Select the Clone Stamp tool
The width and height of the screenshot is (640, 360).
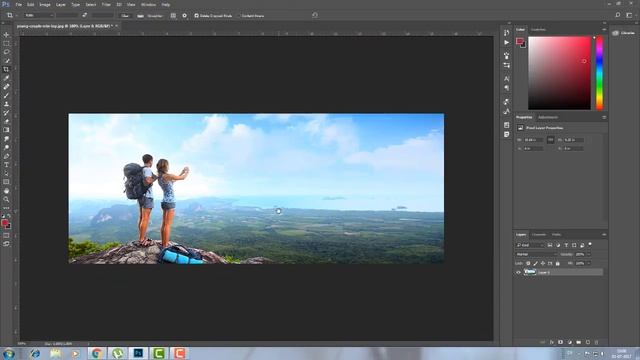pyautogui.click(x=6, y=104)
